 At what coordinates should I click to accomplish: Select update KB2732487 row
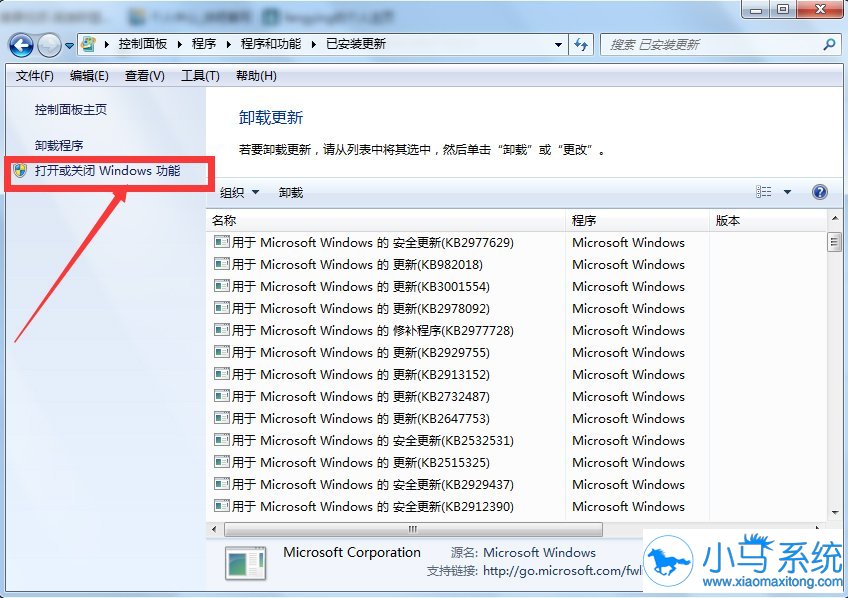click(x=518, y=396)
